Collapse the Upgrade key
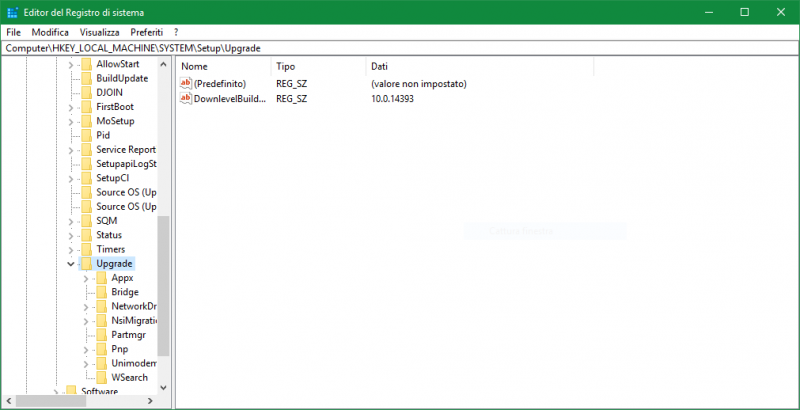 pyautogui.click(x=70, y=264)
